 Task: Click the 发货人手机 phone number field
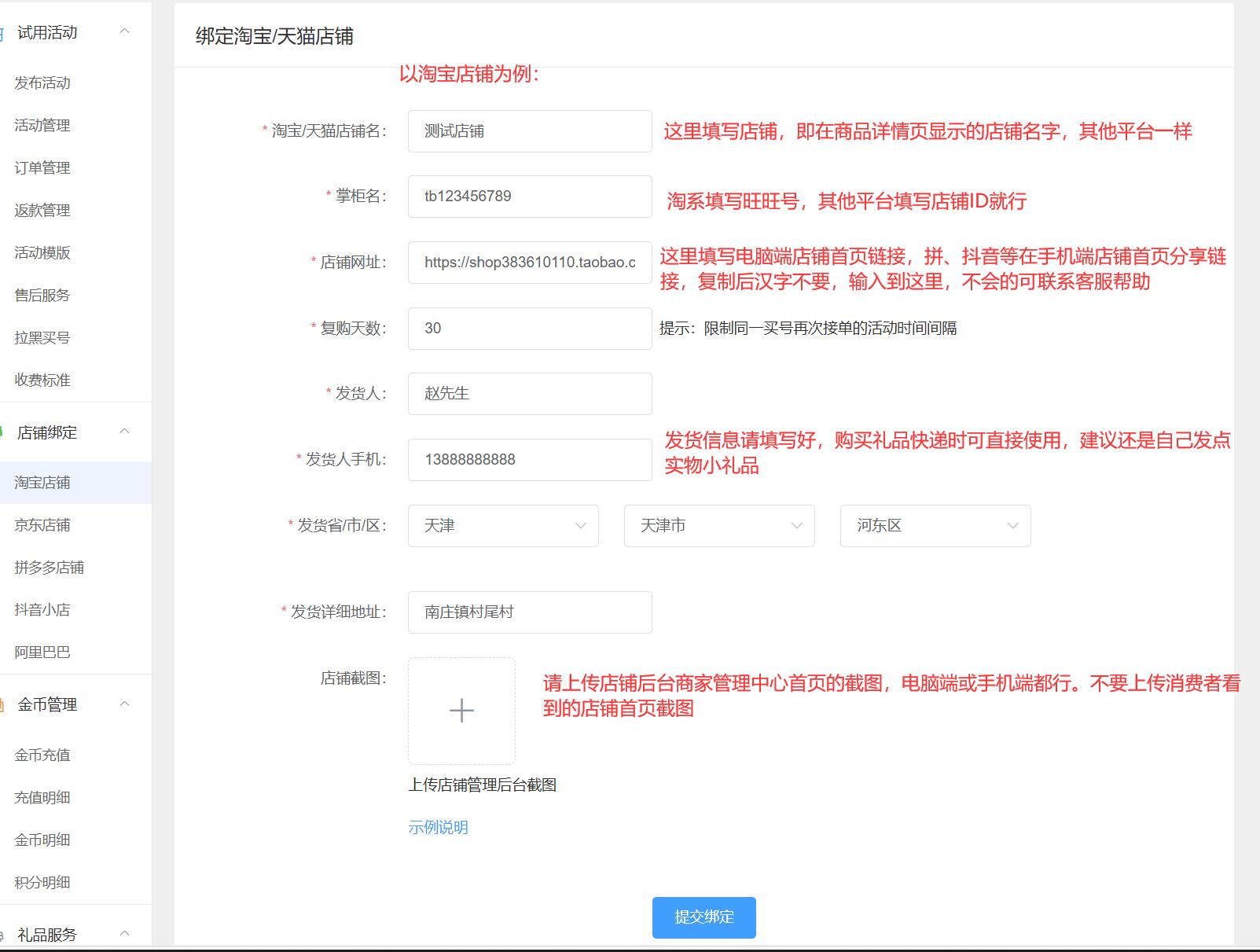(530, 460)
